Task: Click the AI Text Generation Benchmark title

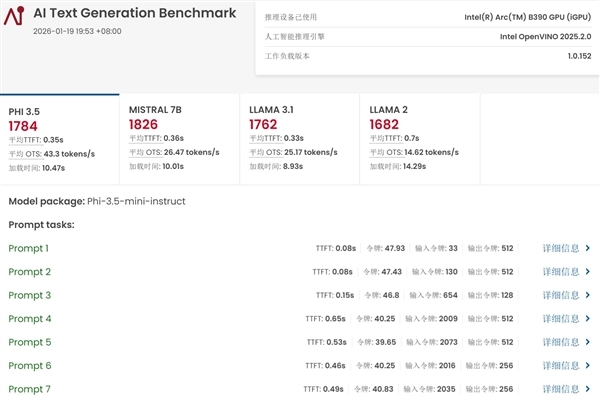Action: [135, 13]
